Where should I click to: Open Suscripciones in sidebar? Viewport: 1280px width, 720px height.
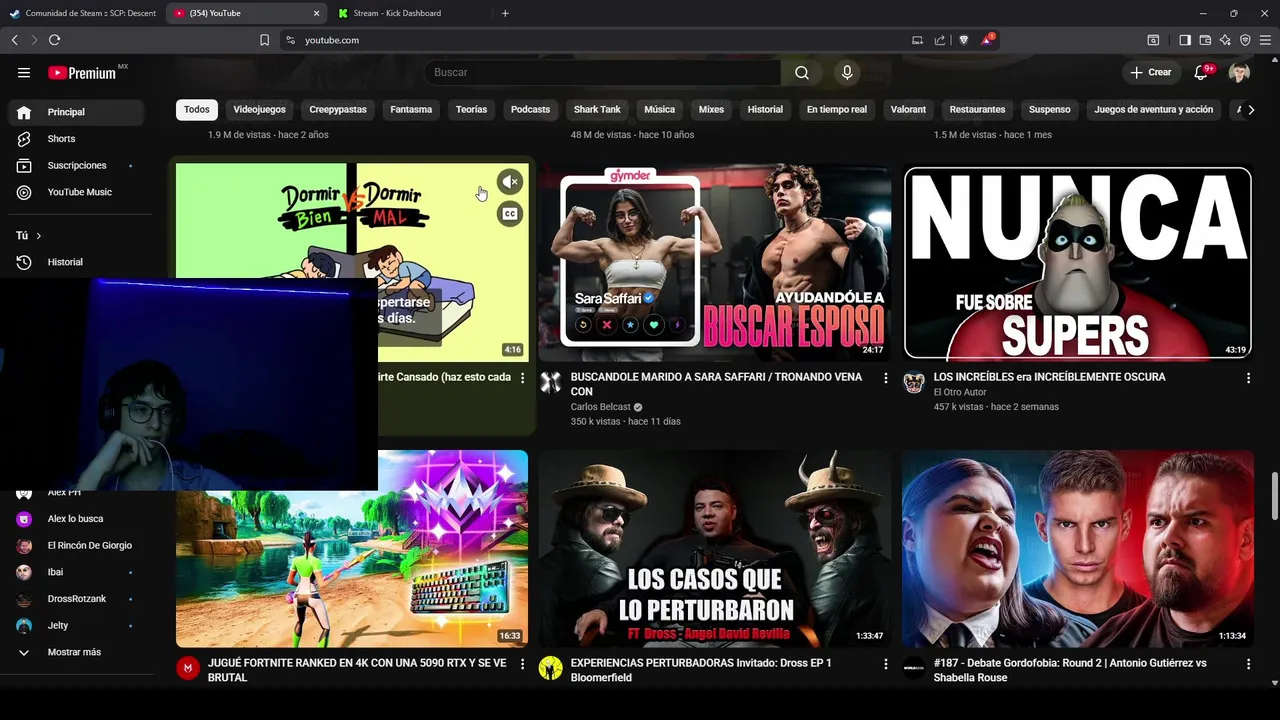76,165
